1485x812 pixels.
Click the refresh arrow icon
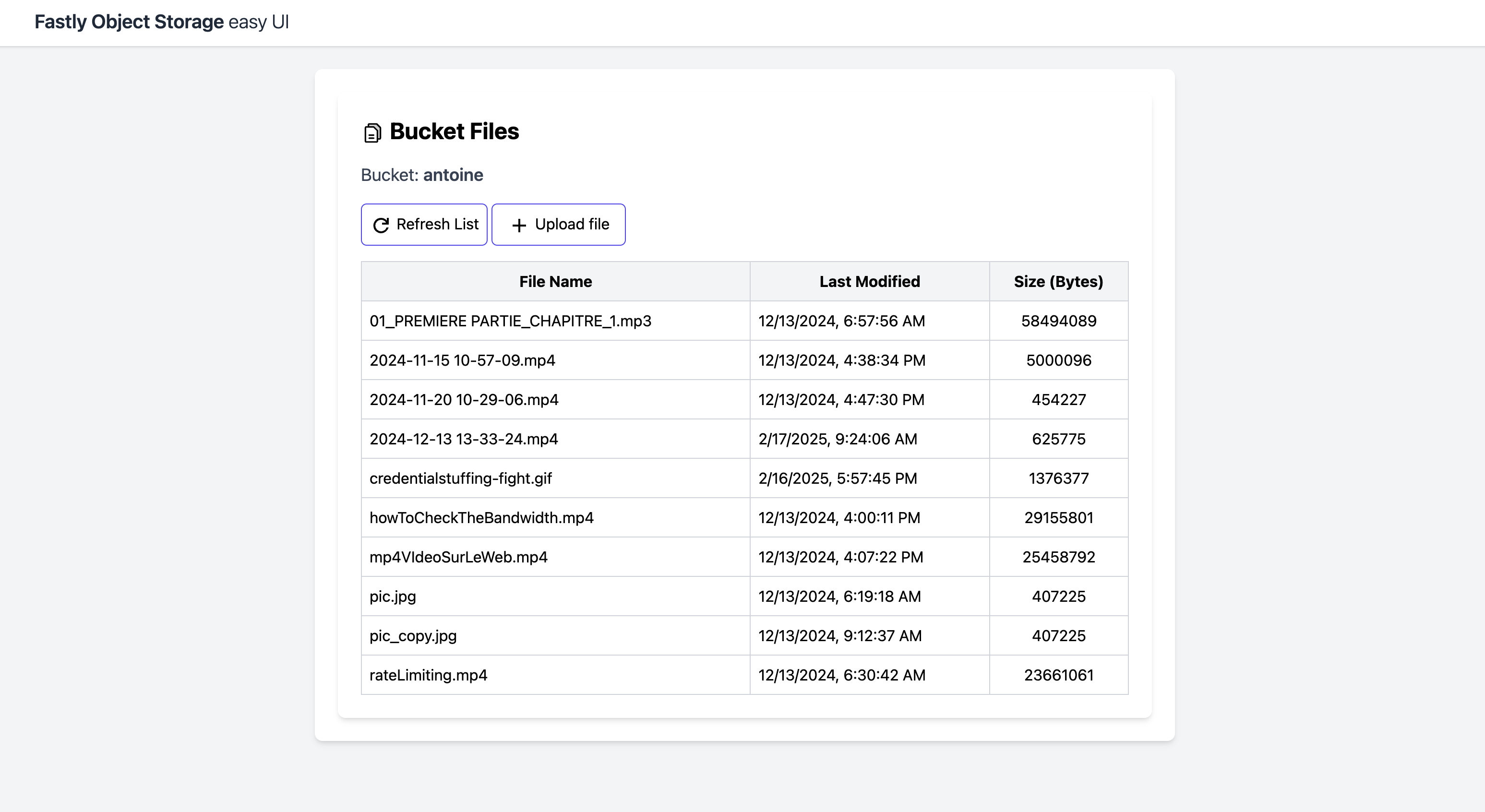point(381,226)
